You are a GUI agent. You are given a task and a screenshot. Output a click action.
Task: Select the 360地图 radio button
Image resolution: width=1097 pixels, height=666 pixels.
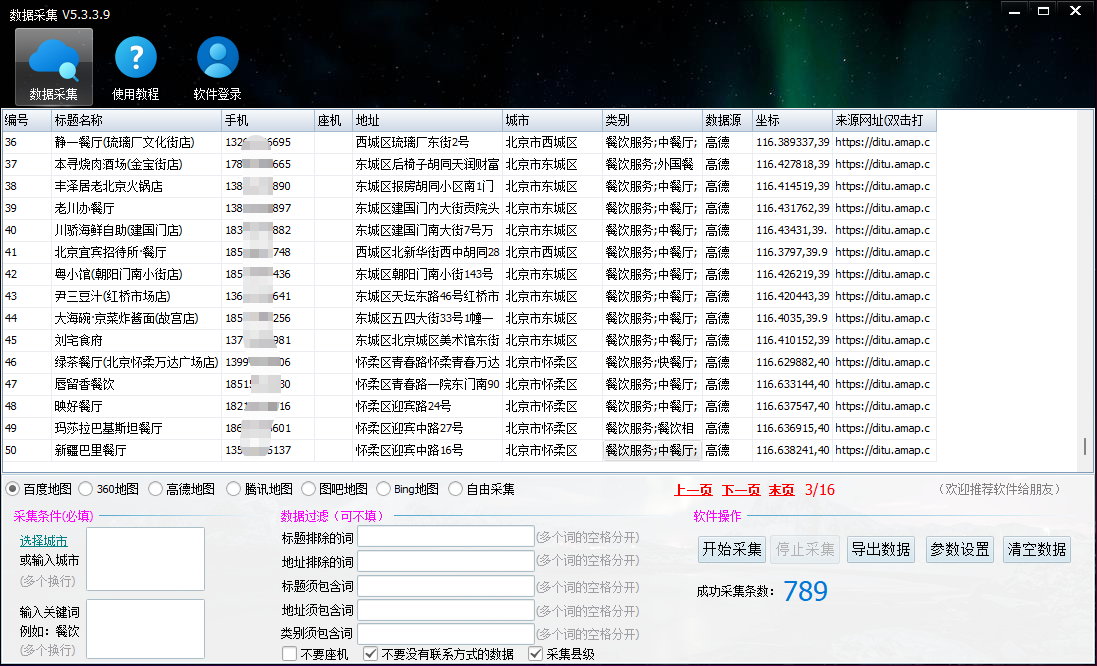86,489
